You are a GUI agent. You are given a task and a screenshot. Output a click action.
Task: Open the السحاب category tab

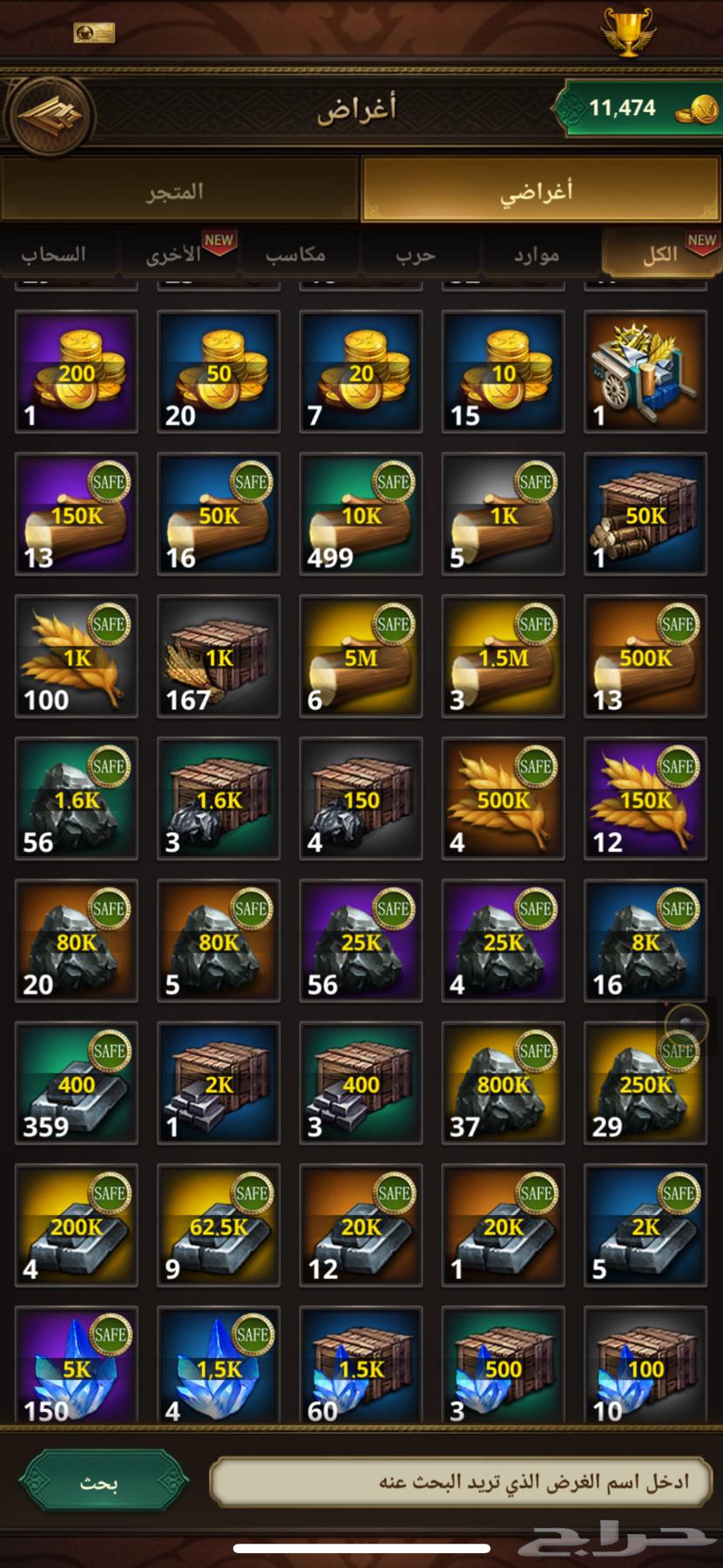click(x=56, y=254)
